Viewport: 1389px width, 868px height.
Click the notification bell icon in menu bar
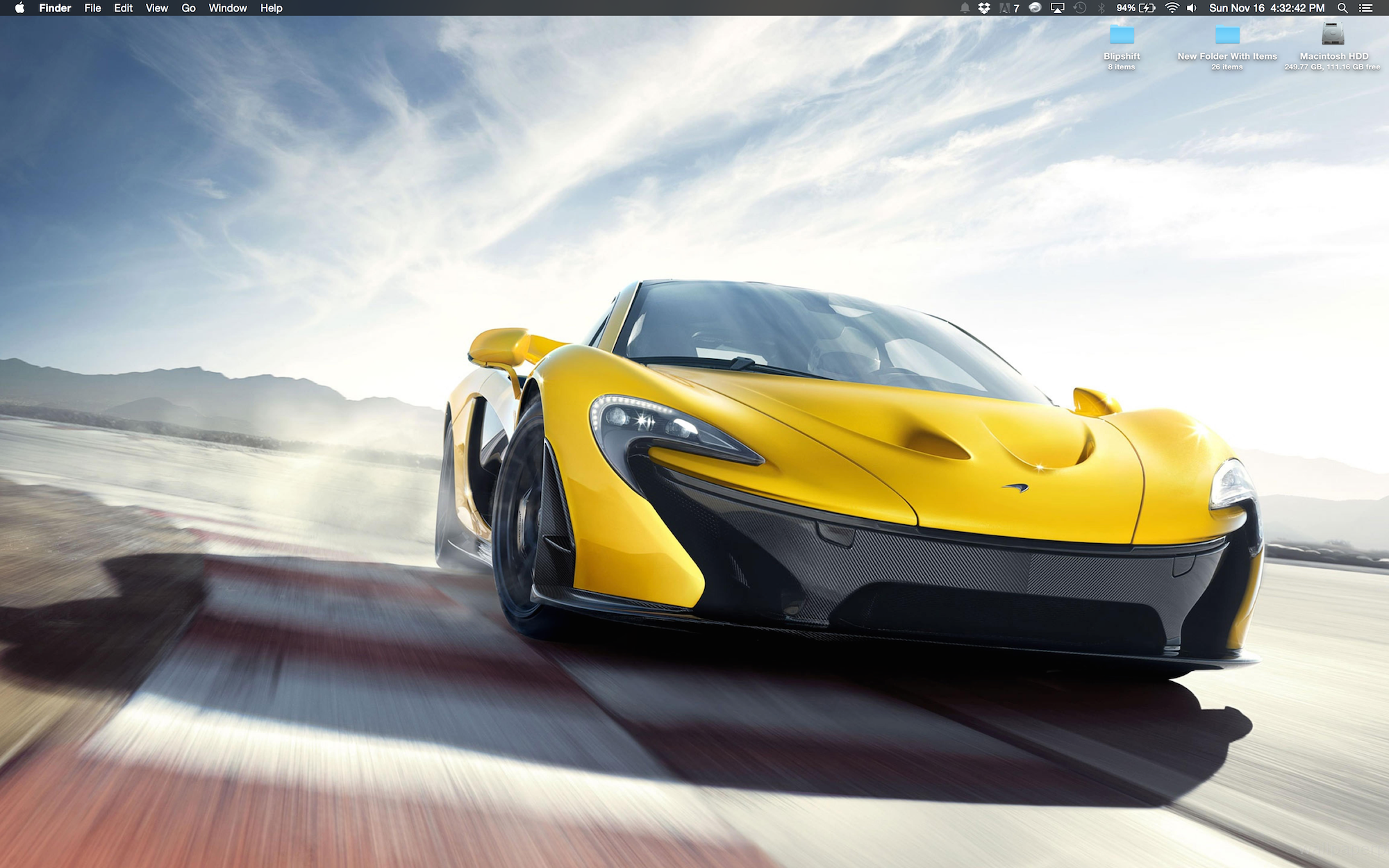965,8
